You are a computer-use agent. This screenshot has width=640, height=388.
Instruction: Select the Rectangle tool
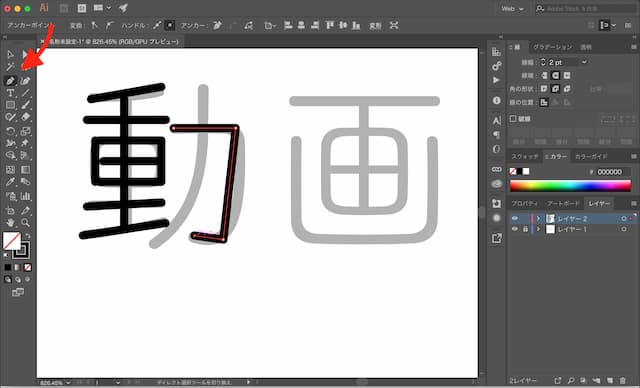[10, 105]
